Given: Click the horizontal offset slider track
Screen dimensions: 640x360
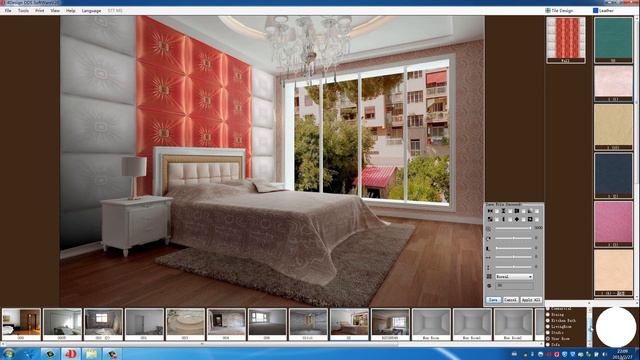Looking at the screenshot, I should point(513,257).
